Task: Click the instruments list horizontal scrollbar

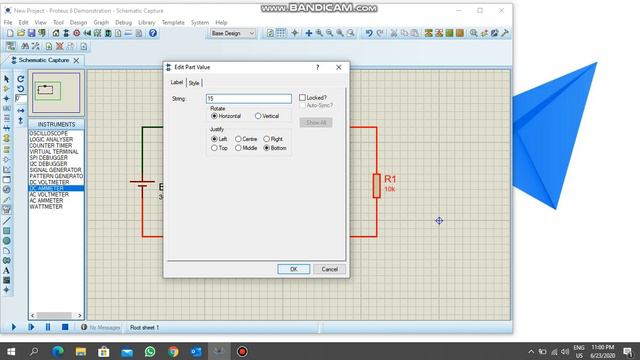Action: pyautogui.click(x=56, y=316)
